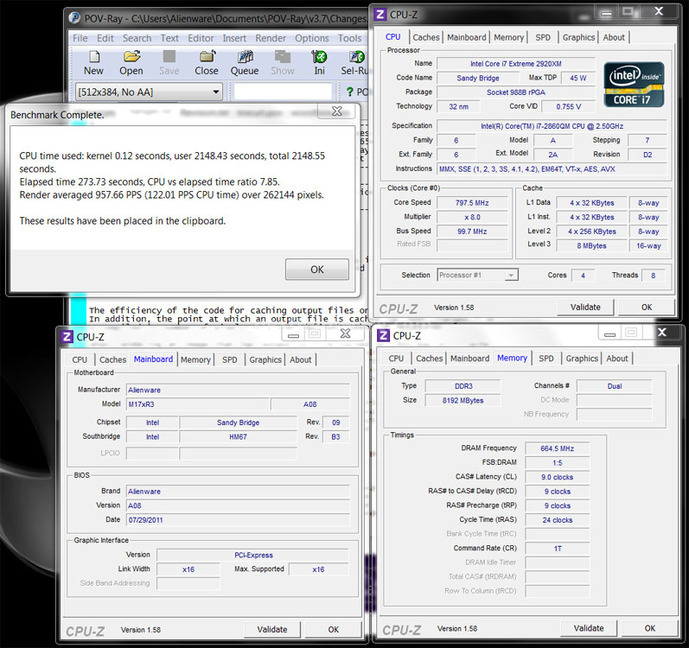Click Validate in the Mainboard CPU-Z window
Screen dimensions: 689x648
(272, 629)
